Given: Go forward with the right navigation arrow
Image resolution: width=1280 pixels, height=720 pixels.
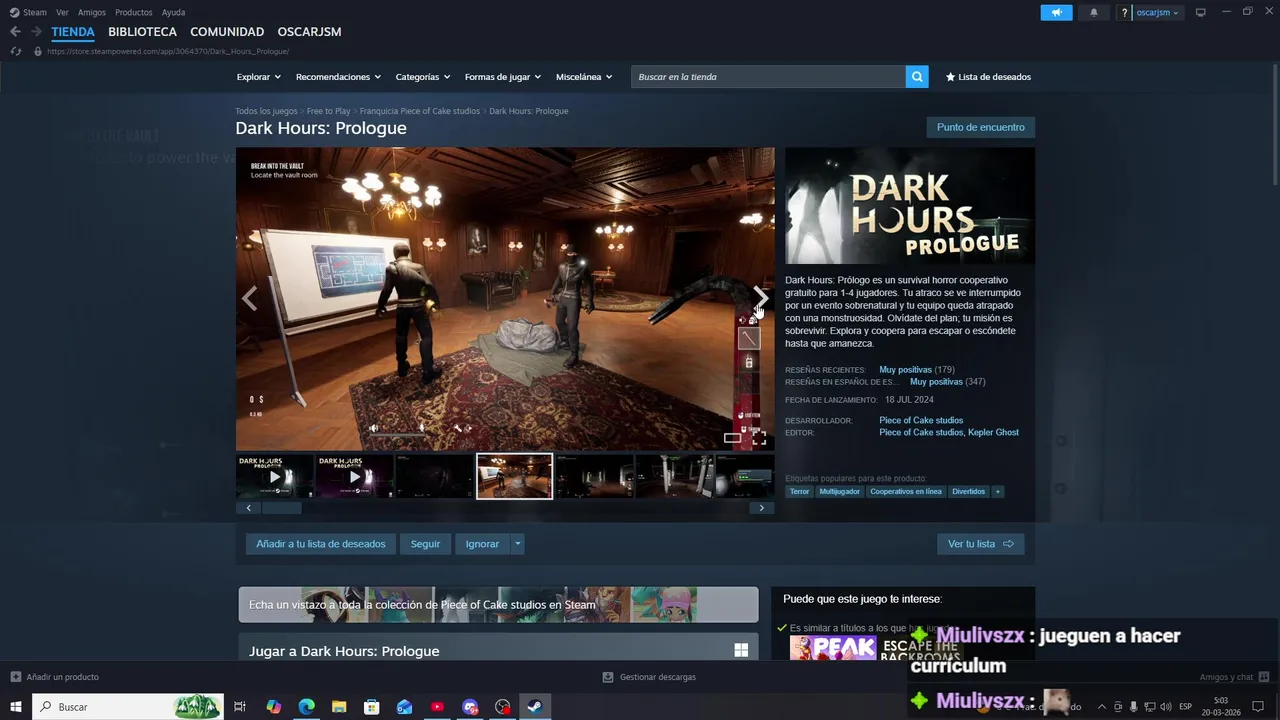Looking at the screenshot, I should [36, 31].
